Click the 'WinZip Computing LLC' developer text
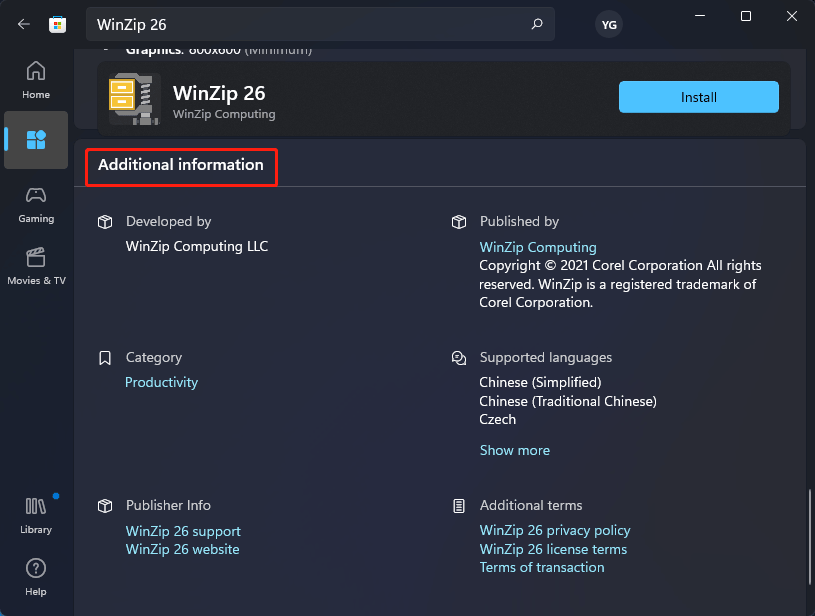Viewport: 815px width, 616px height. click(197, 246)
